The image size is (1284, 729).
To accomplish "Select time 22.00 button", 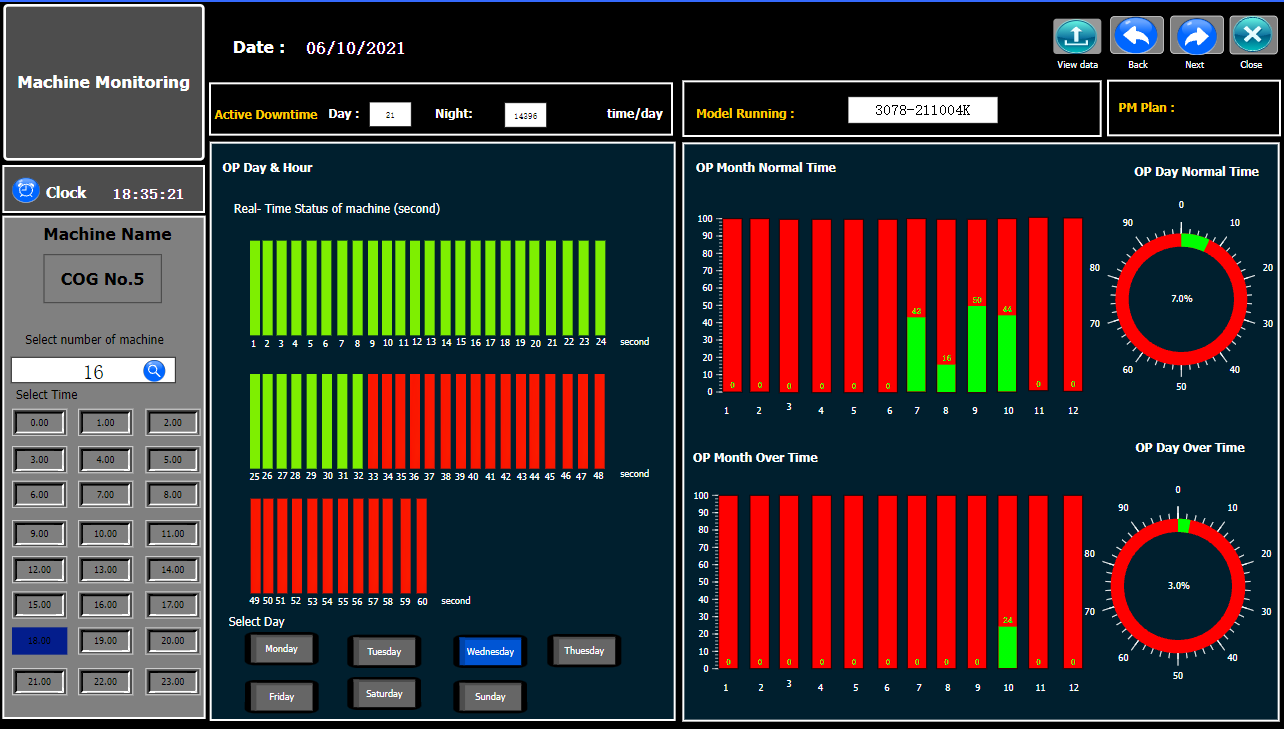I will pos(106,682).
